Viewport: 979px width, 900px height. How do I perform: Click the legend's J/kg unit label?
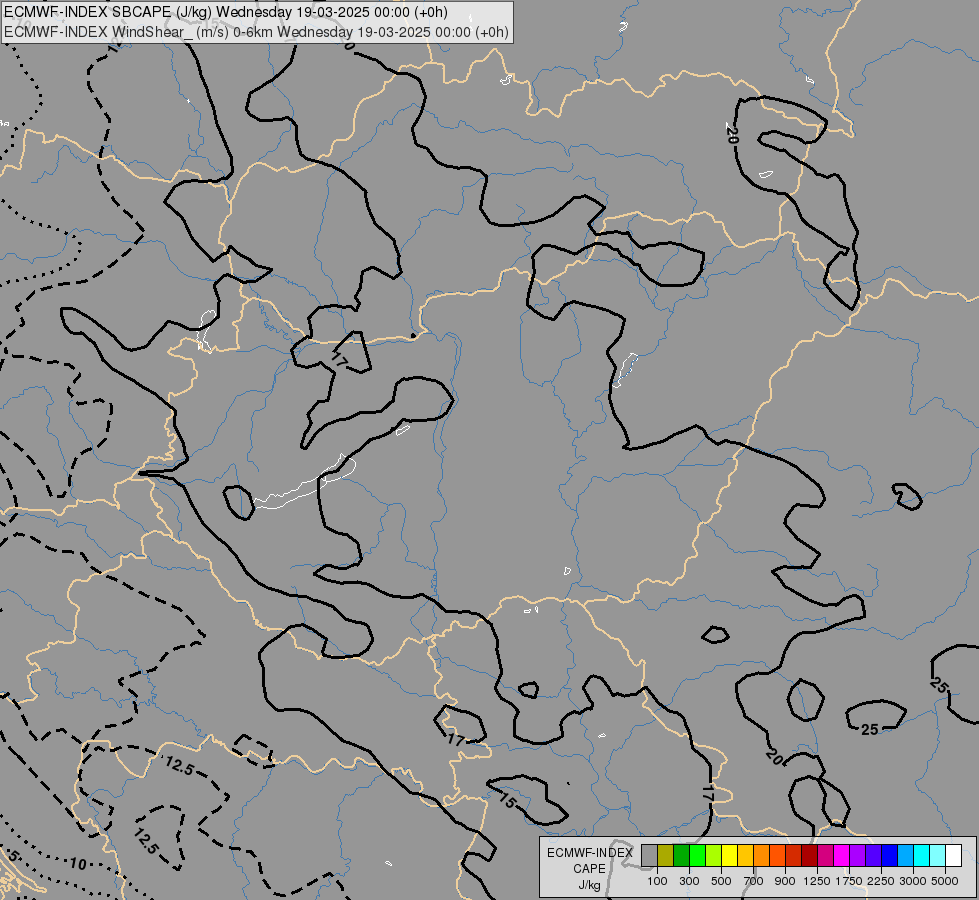pyautogui.click(x=589, y=885)
